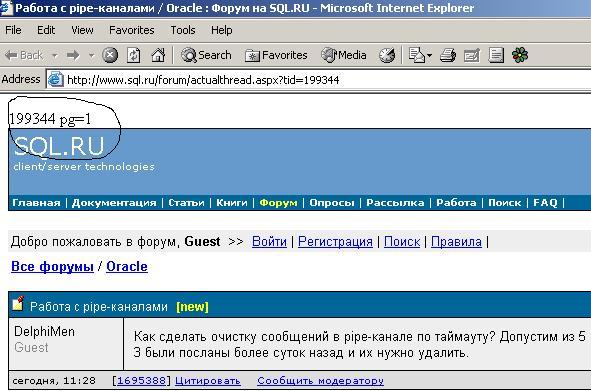This screenshot has height=391, width=591.
Task: Click the Print icon
Action: [x=448, y=55]
